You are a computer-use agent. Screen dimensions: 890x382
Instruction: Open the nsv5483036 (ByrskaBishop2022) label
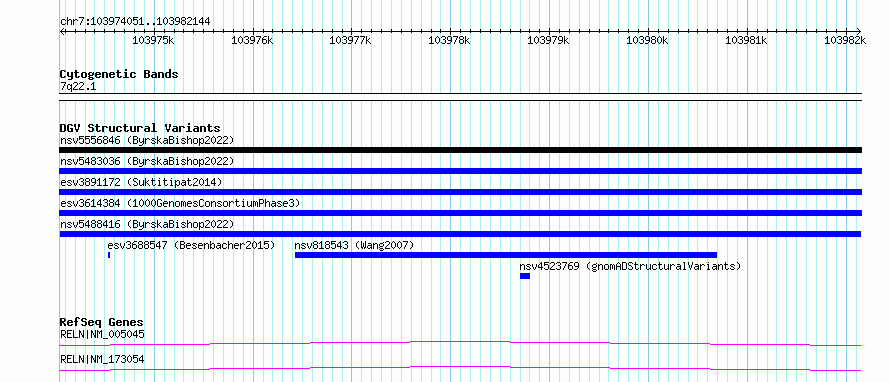coord(147,161)
